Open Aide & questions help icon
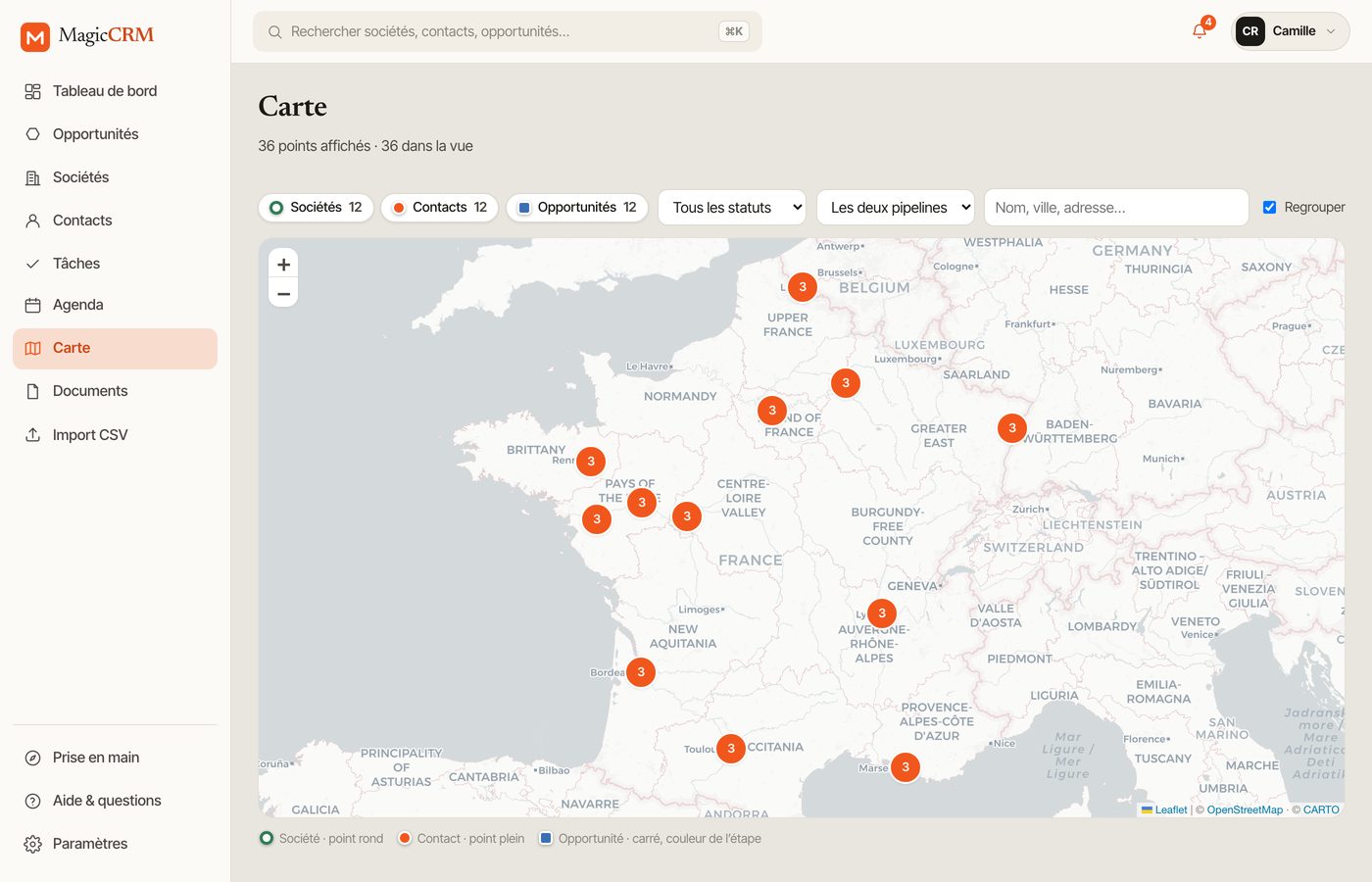 click(32, 801)
